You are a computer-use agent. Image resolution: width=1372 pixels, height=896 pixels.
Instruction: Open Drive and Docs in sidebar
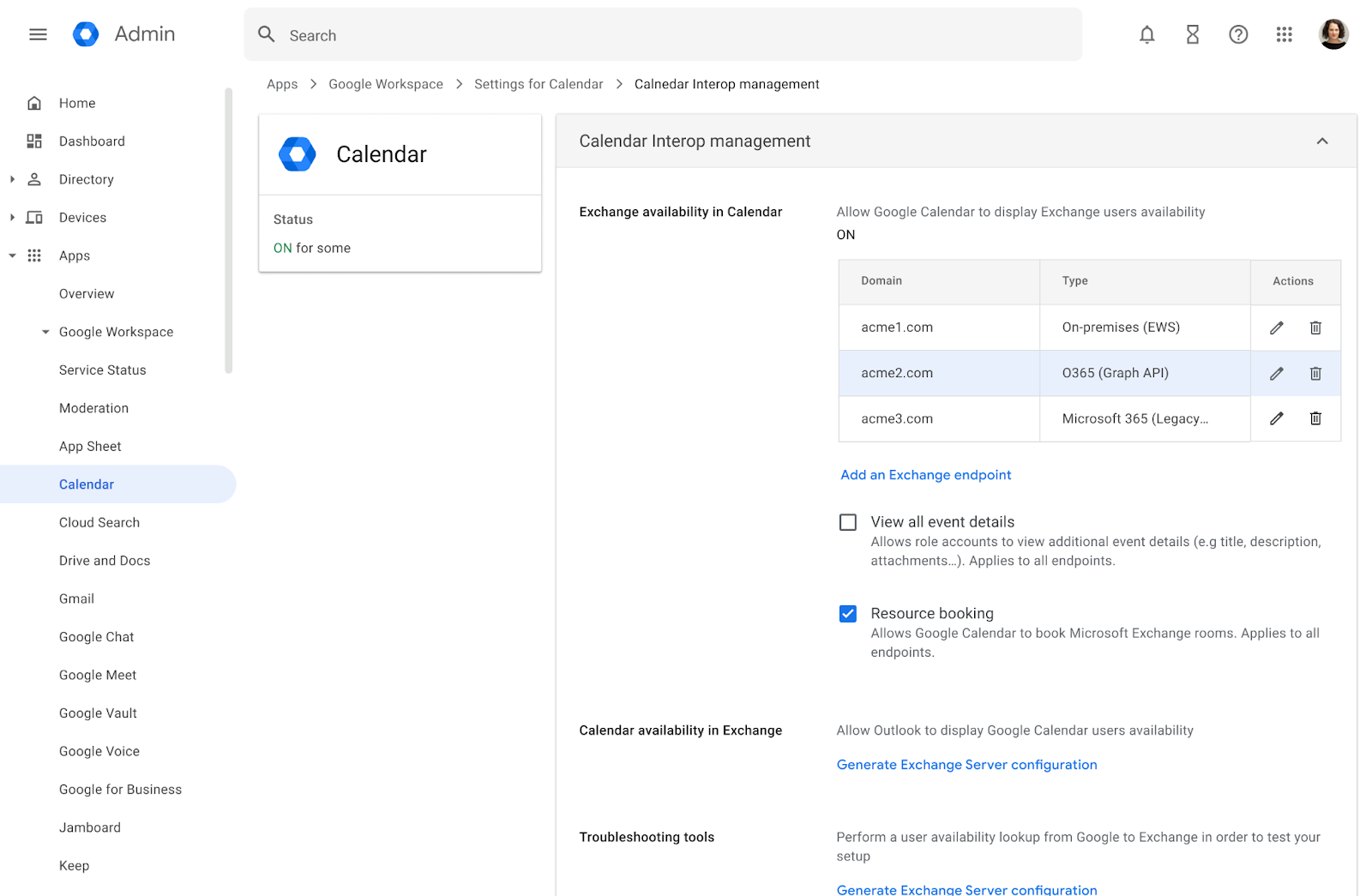pos(105,561)
